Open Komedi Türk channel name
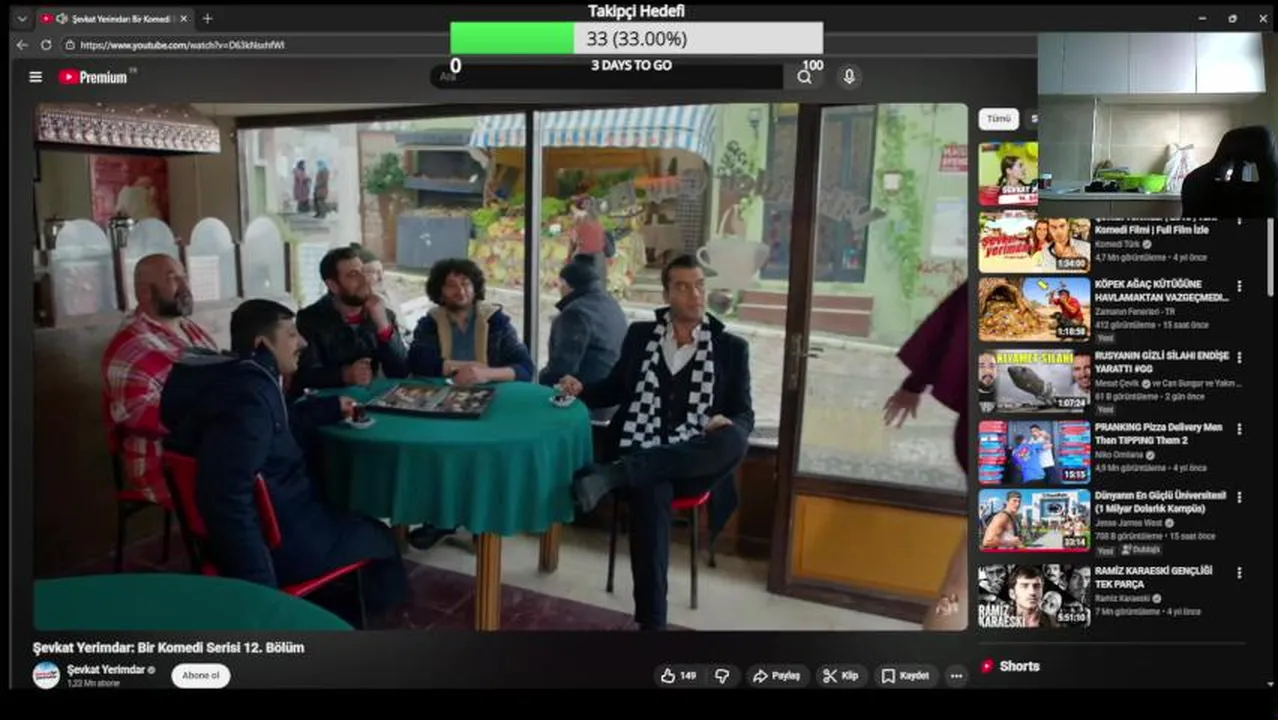The height and width of the screenshot is (720, 1278). [1118, 244]
